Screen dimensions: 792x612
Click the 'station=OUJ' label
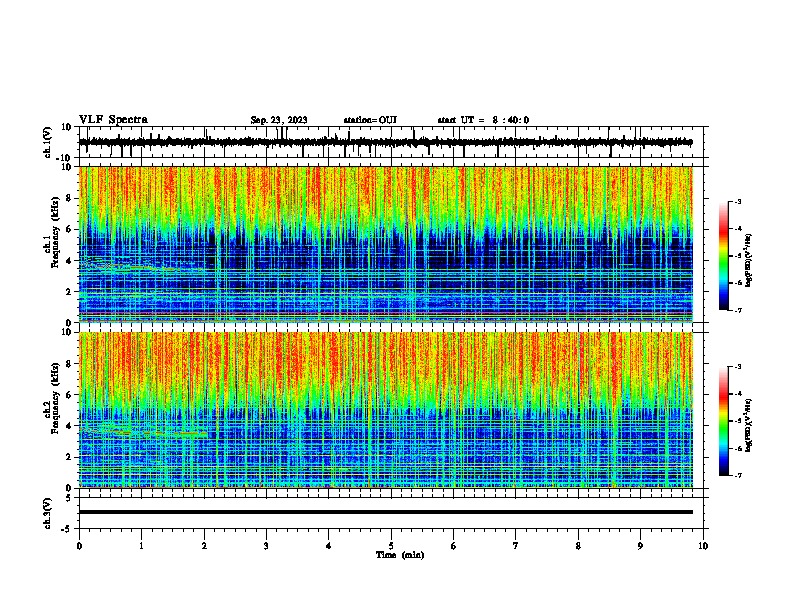click(370, 120)
